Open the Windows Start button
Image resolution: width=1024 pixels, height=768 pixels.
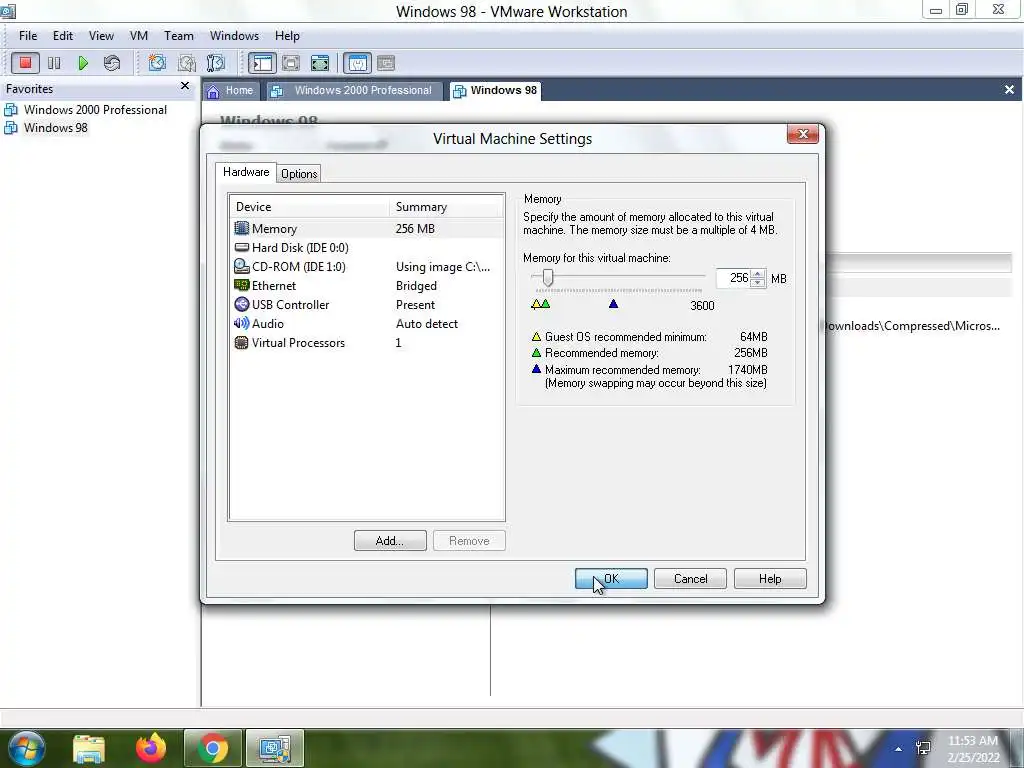click(x=26, y=748)
